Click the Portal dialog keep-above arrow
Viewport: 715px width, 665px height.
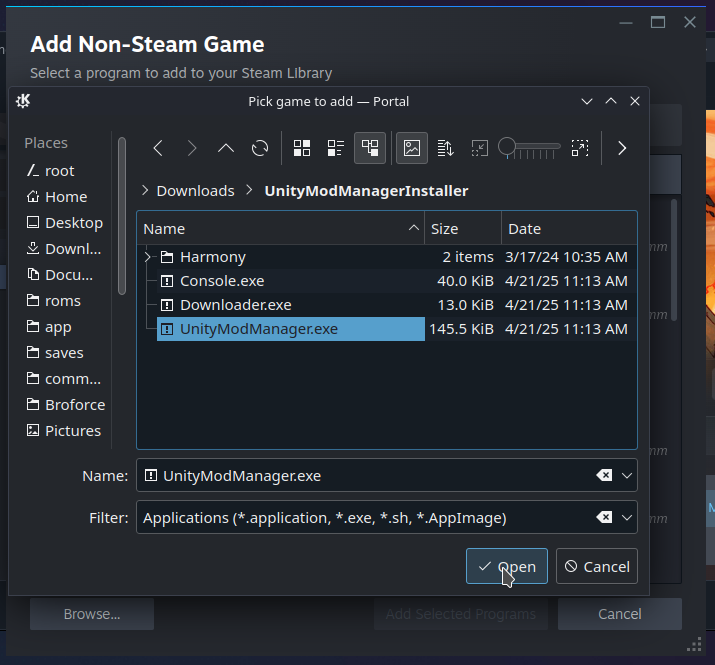(x=611, y=101)
